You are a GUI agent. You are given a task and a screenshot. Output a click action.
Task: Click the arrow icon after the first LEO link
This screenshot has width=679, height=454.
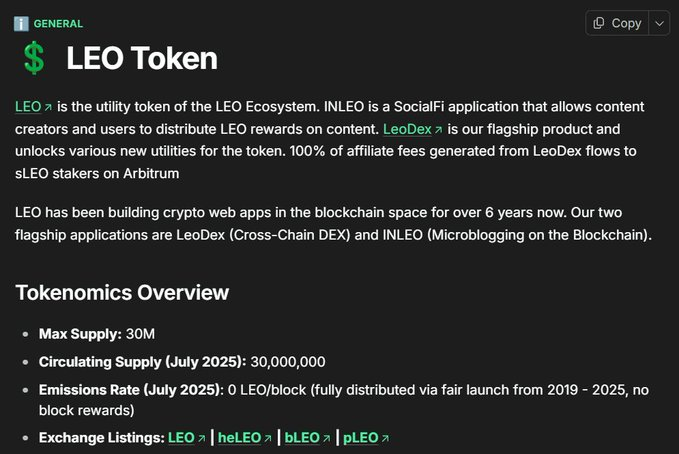pyautogui.click(x=48, y=107)
